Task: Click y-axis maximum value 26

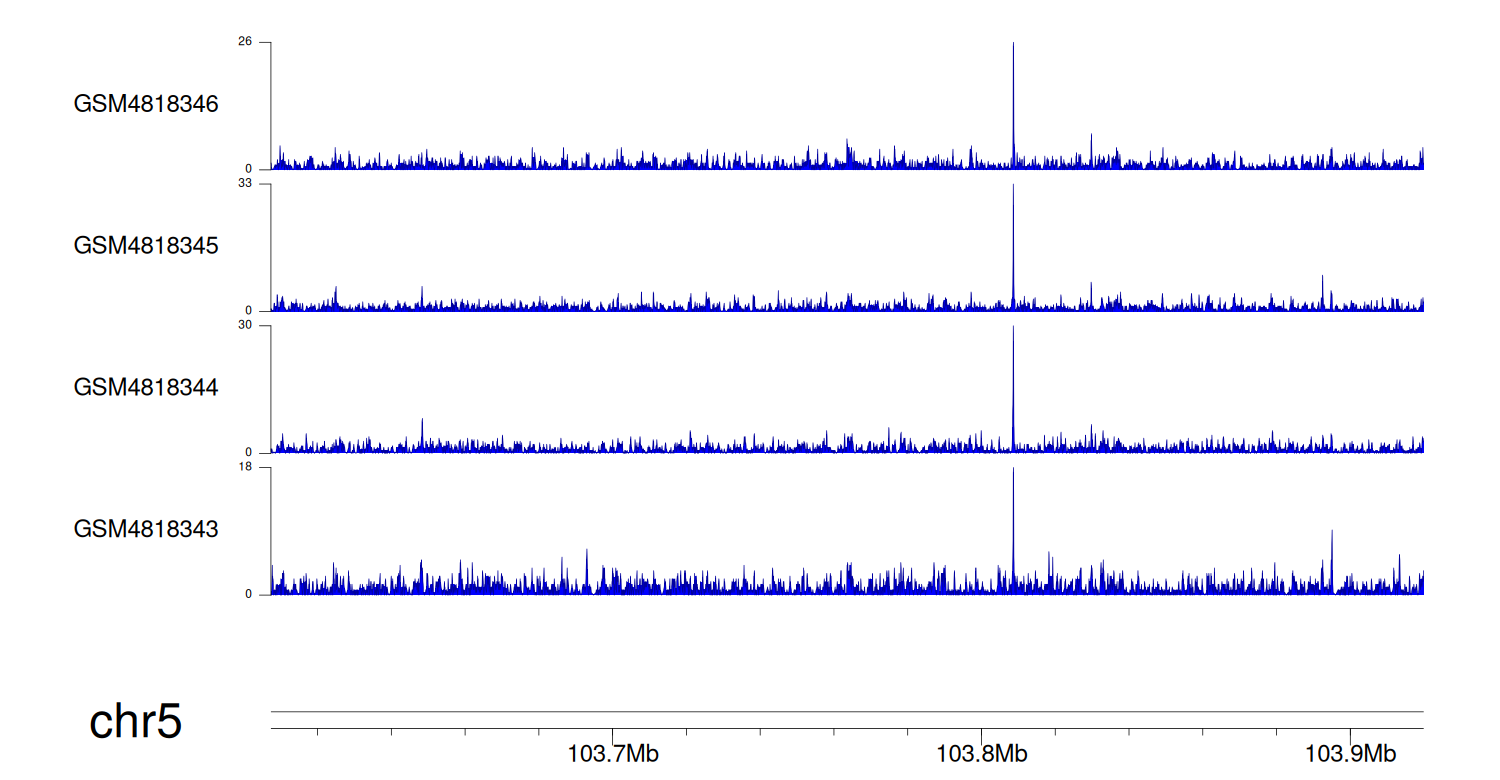Action: click(245, 42)
